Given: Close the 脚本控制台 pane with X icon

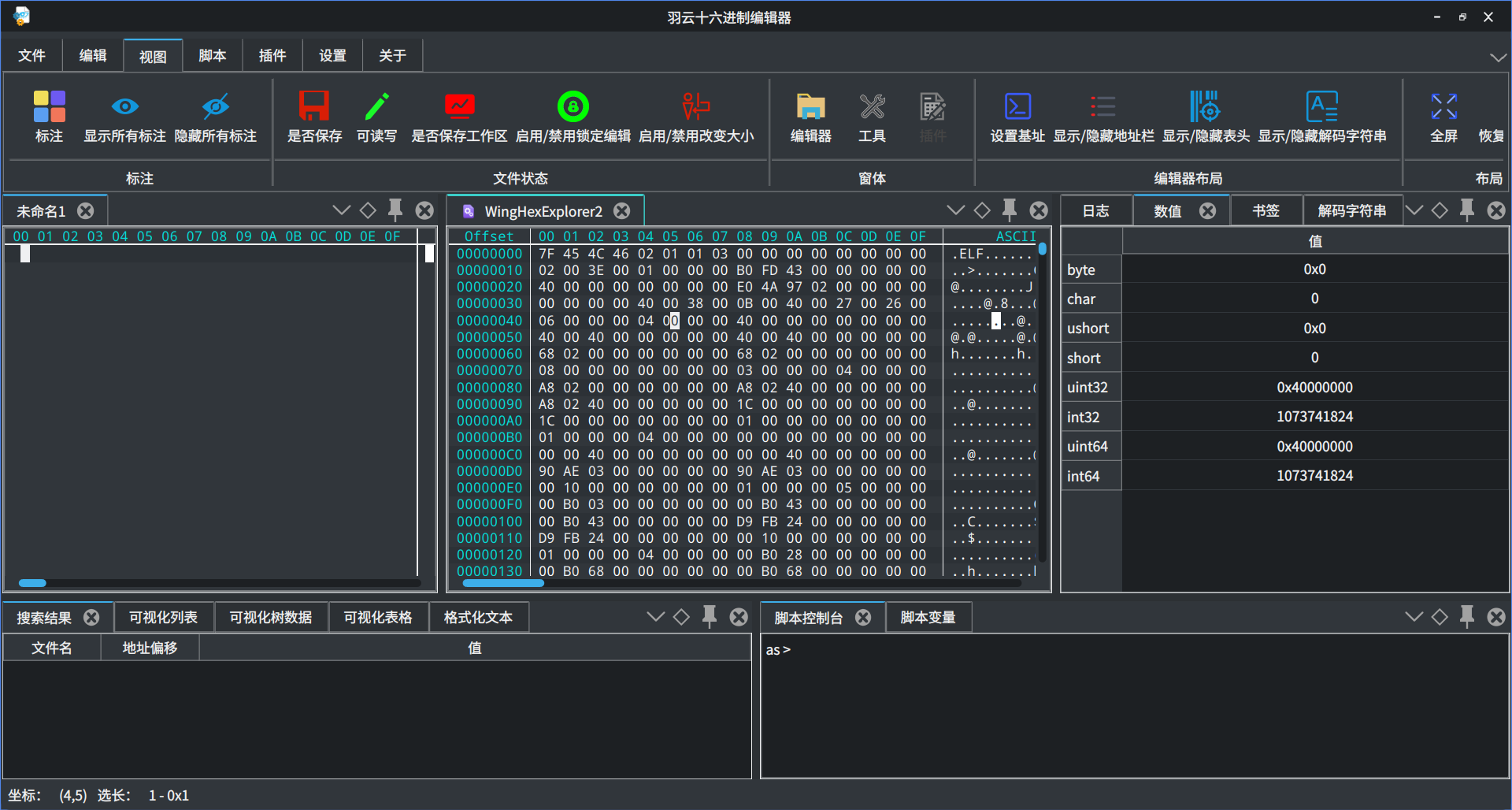Looking at the screenshot, I should pyautogui.click(x=1496, y=616).
